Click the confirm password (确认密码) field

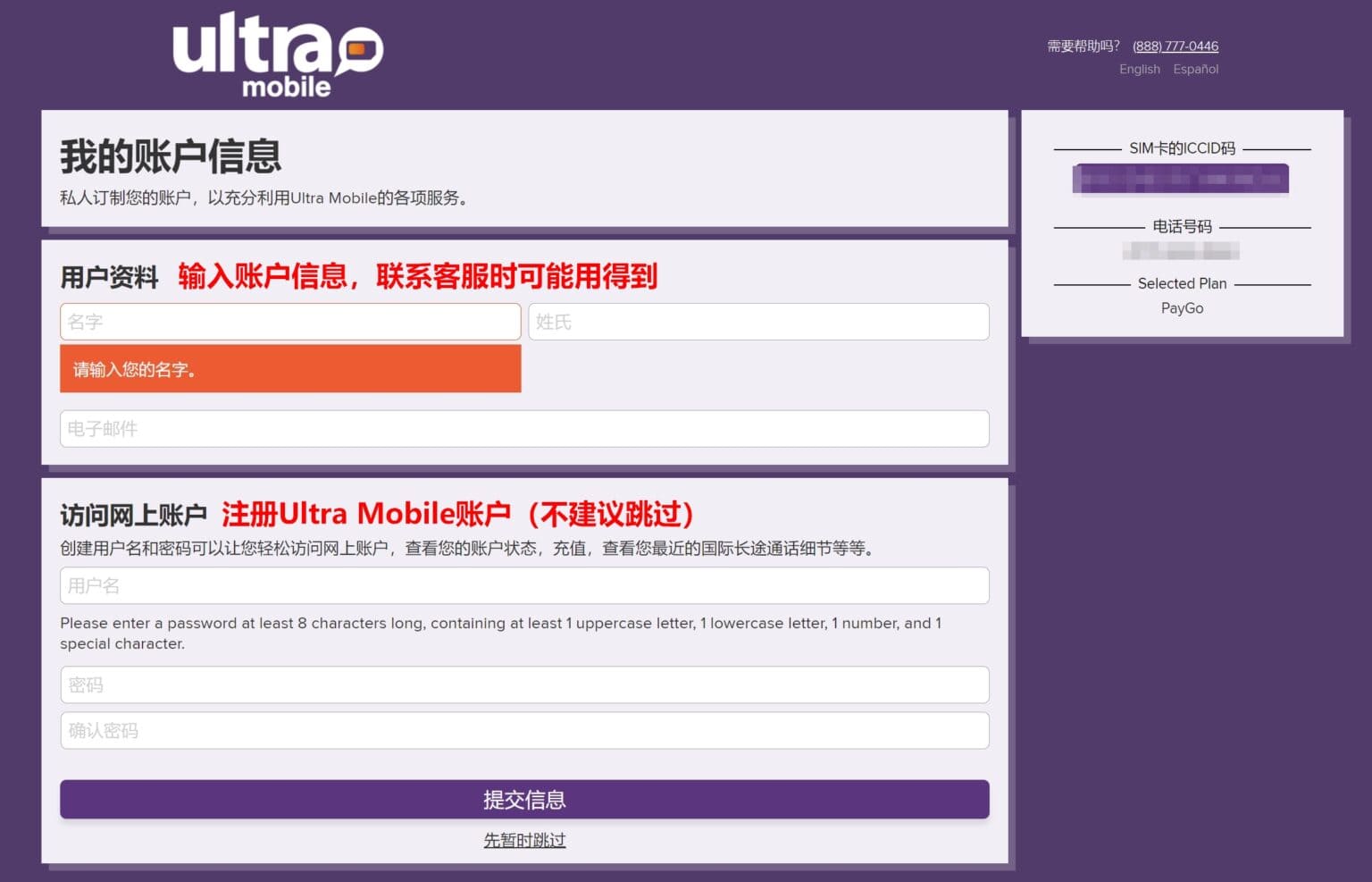[x=524, y=730]
